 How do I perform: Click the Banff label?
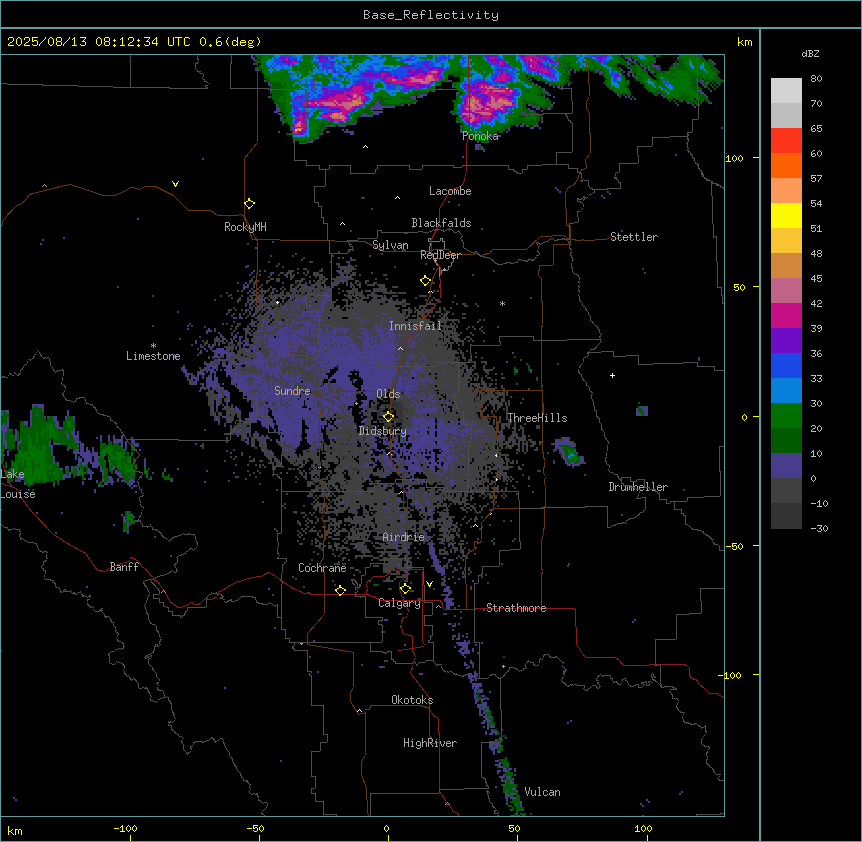[x=124, y=567]
